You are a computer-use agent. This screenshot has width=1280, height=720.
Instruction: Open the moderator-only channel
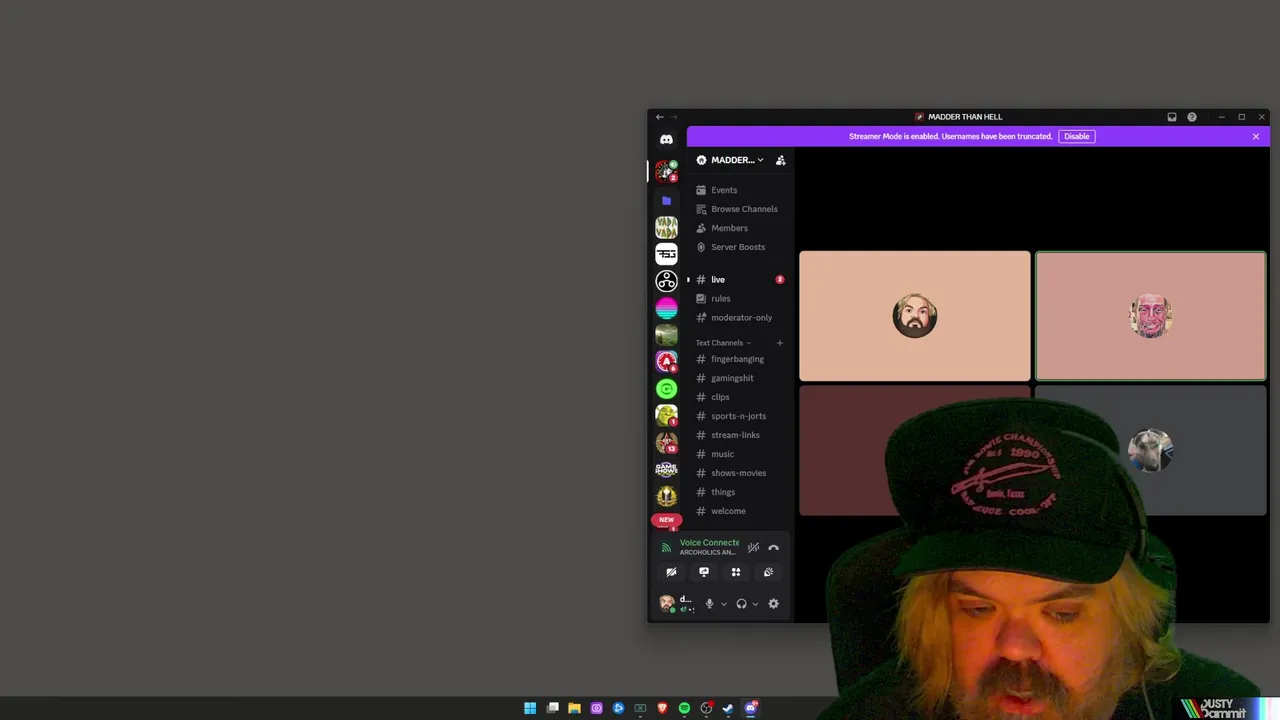tap(740, 318)
